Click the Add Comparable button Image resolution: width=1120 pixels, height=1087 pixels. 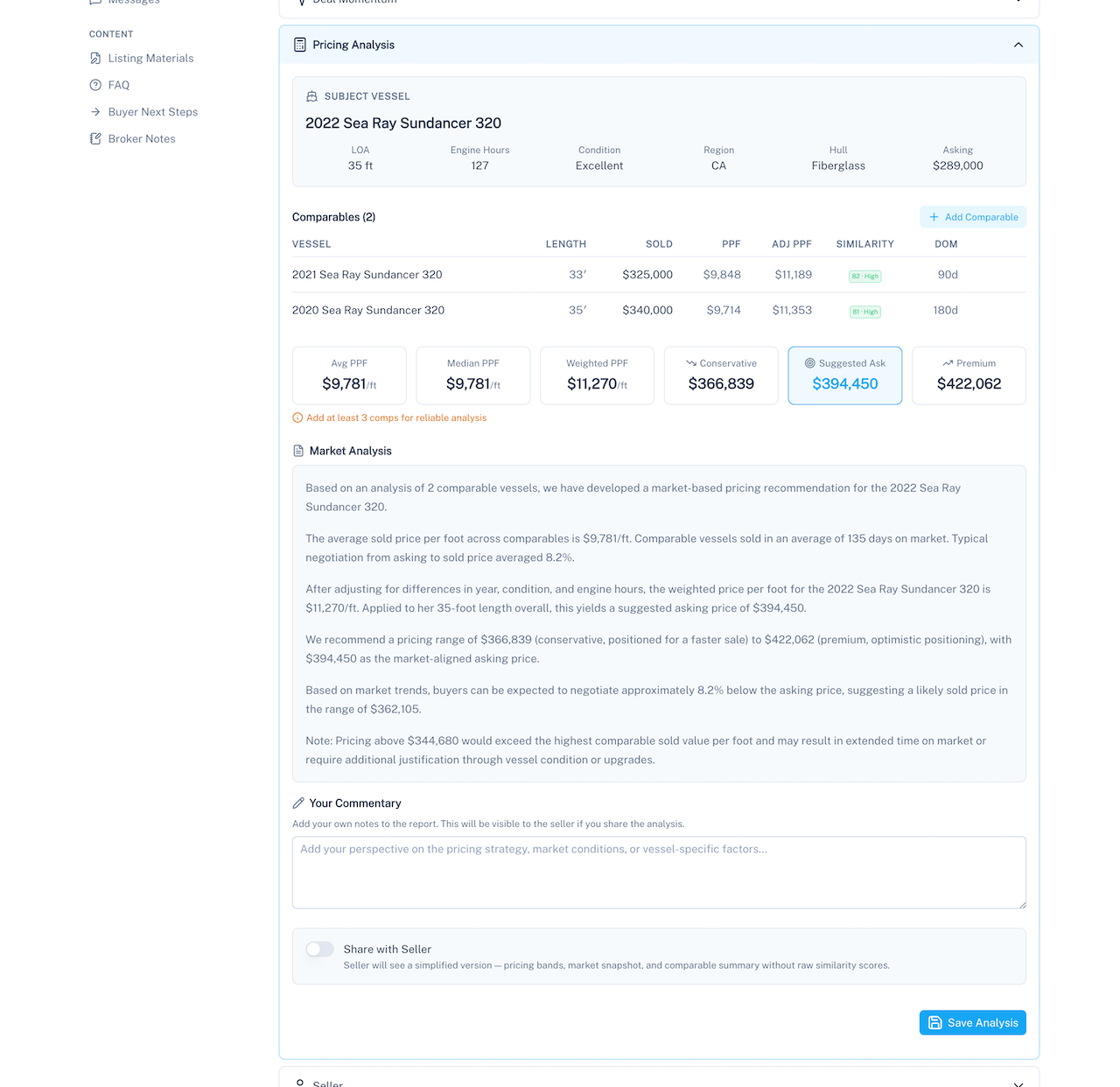tap(972, 217)
